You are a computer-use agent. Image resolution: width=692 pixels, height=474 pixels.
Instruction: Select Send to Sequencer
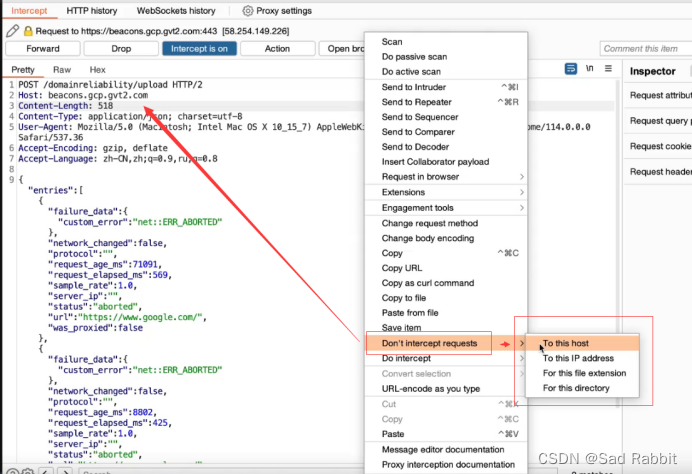[446, 117]
